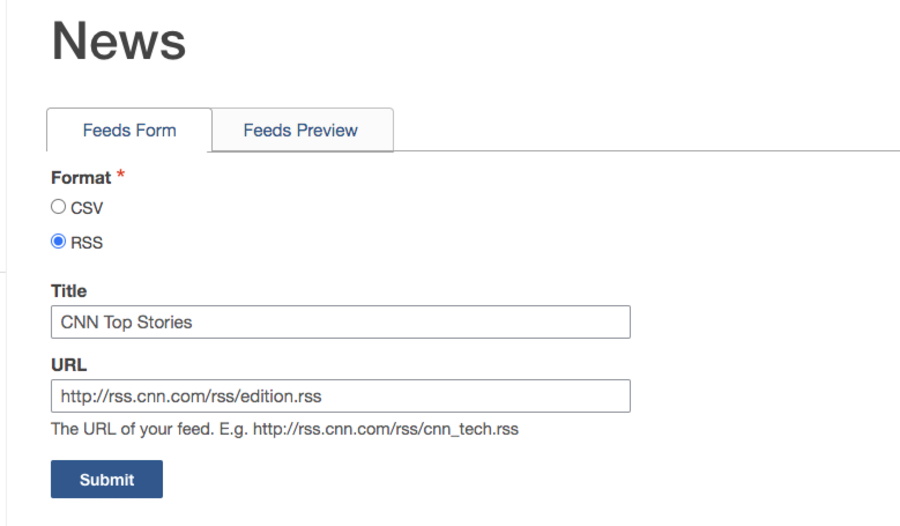Focus the URL input field

pyautogui.click(x=340, y=396)
